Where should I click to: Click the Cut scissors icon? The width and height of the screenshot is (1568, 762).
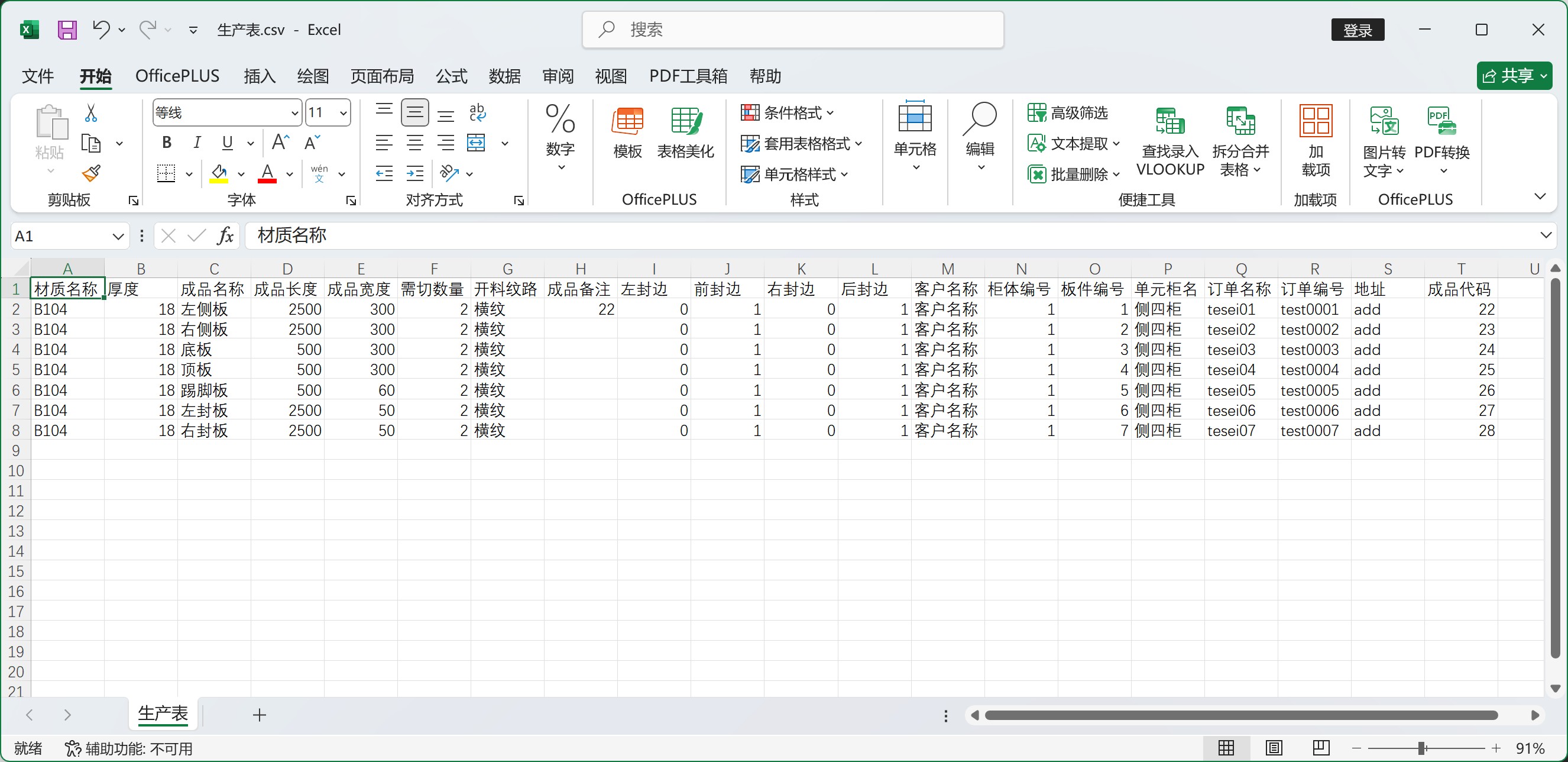(x=91, y=112)
